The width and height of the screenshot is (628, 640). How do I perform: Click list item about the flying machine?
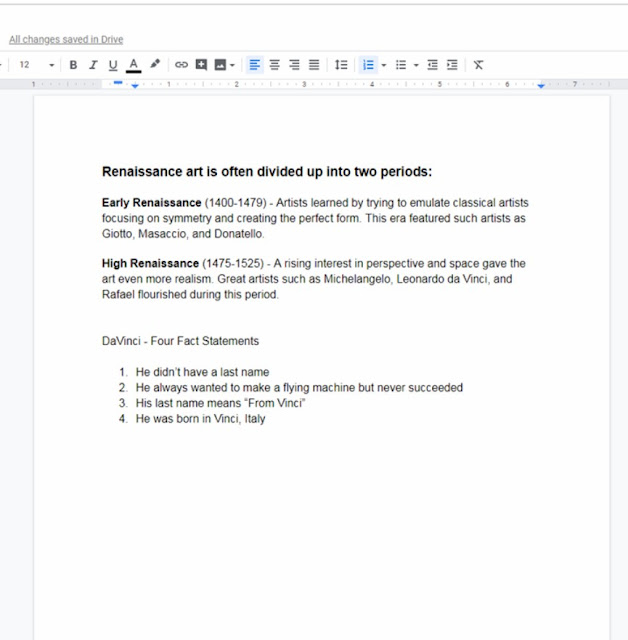(299, 388)
